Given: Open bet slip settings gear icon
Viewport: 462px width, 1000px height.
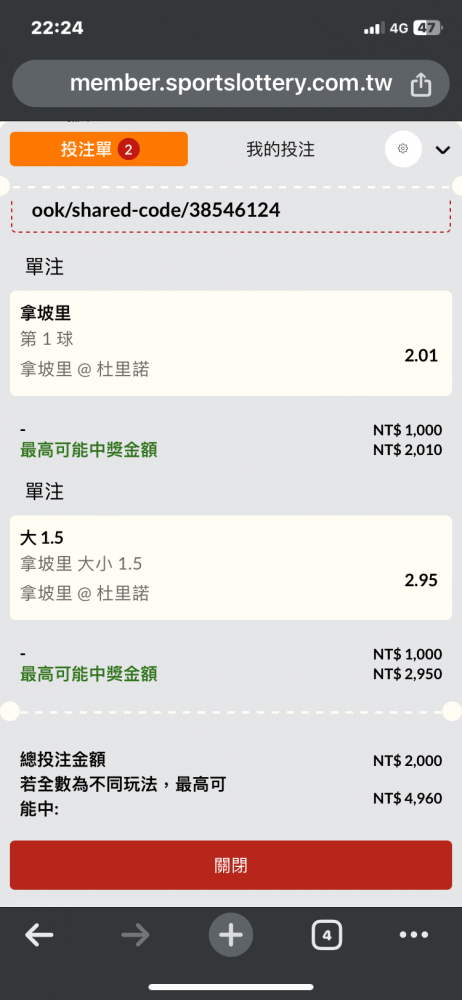Looking at the screenshot, I should pos(403,149).
